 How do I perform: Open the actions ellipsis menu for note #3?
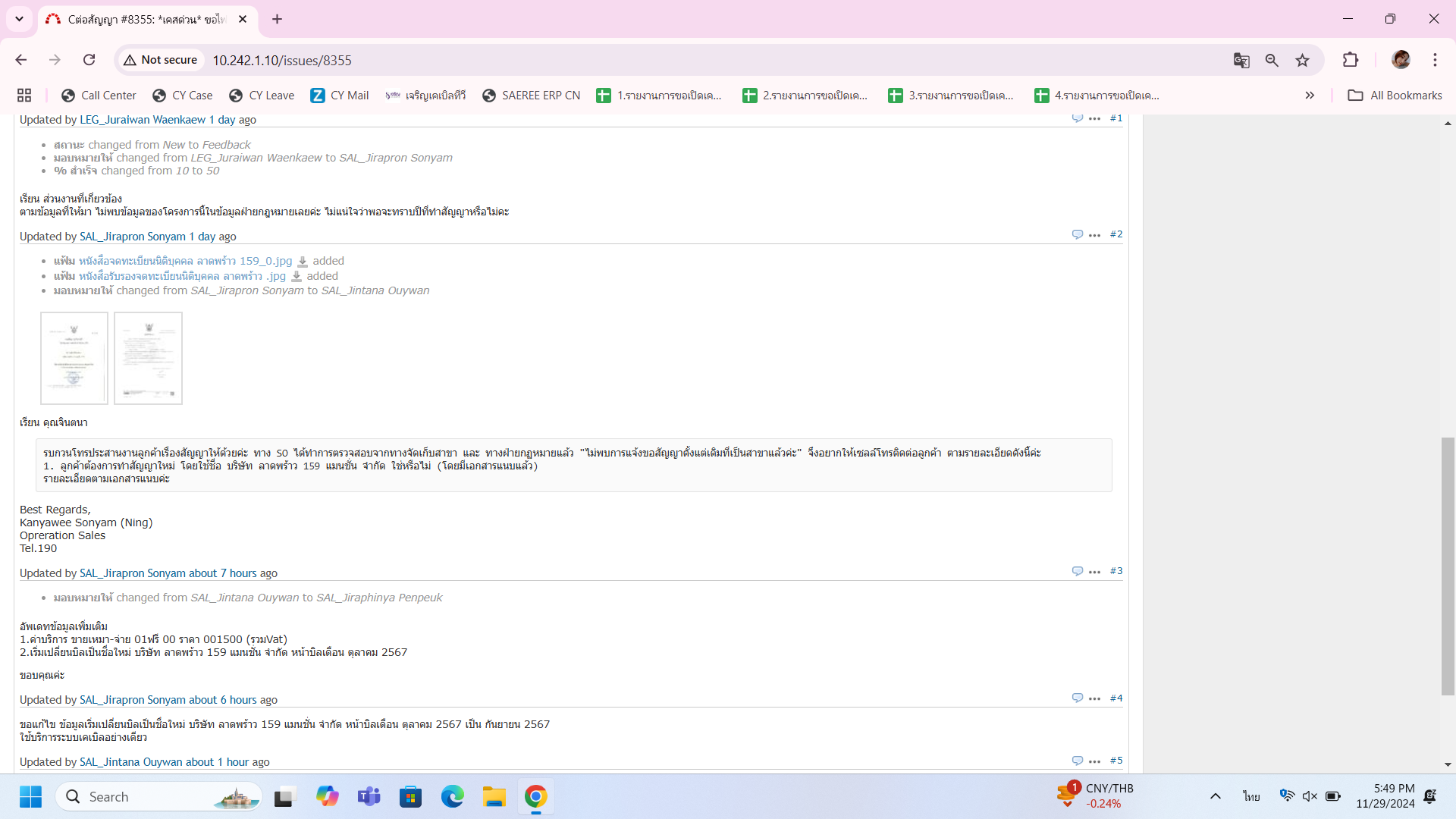pos(1094,572)
